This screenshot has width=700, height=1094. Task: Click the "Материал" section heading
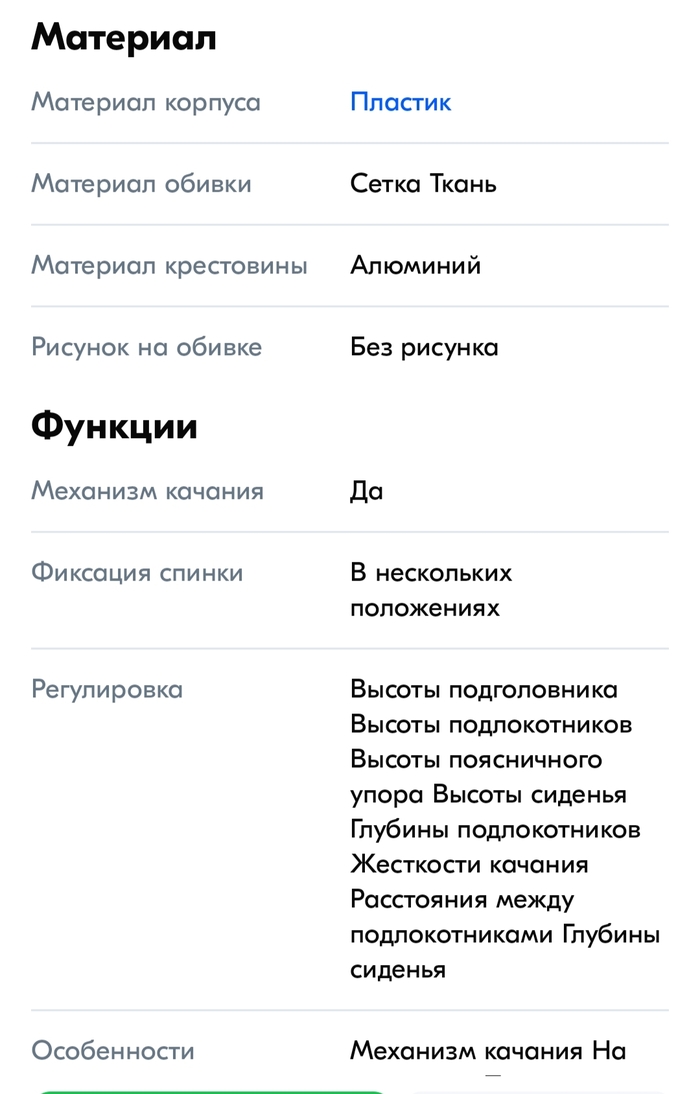(124, 38)
